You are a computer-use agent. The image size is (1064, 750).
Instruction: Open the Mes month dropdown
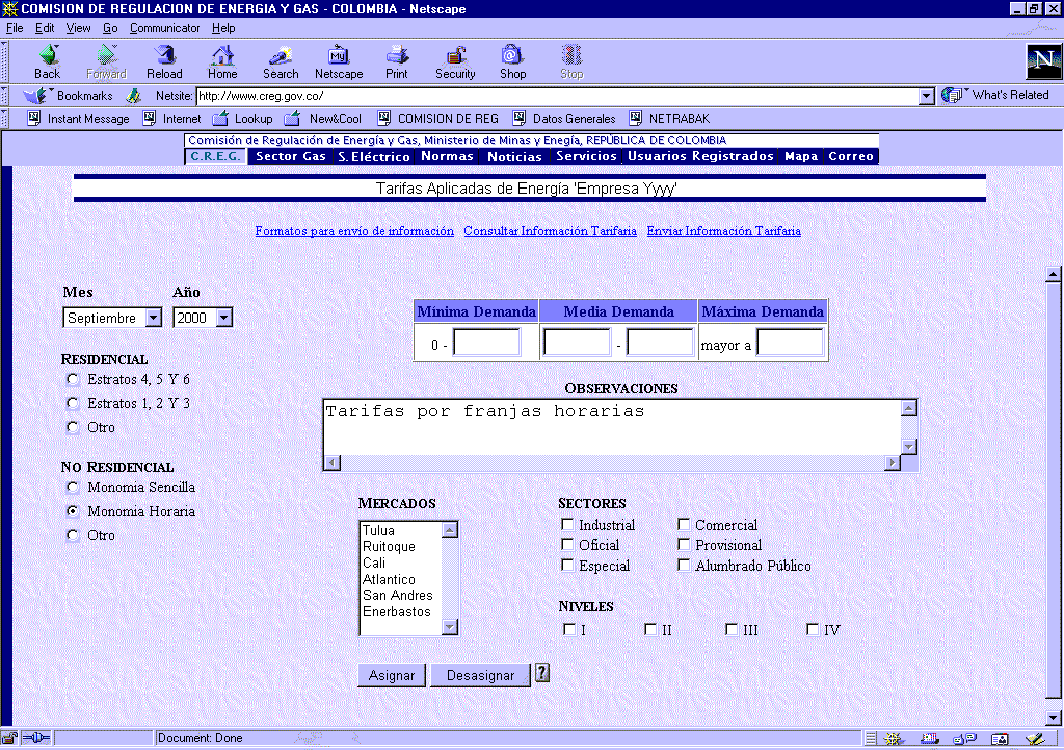(x=153, y=318)
